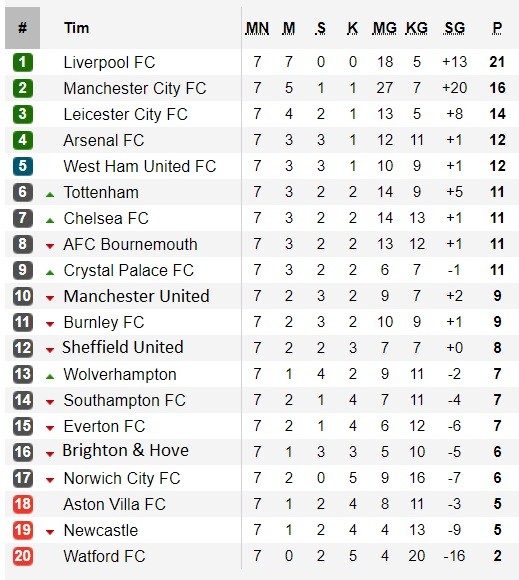Click the Tim column header

pyautogui.click(x=77, y=28)
